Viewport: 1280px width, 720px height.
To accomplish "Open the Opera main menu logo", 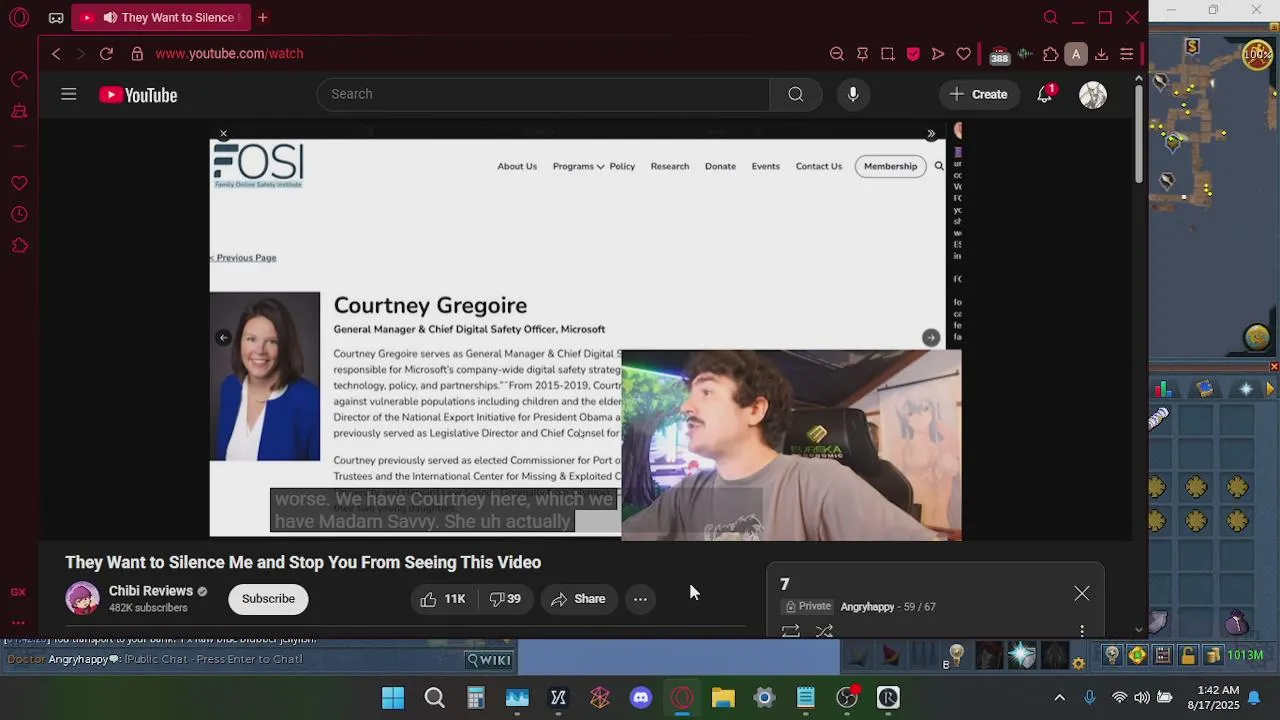I will (19, 17).
